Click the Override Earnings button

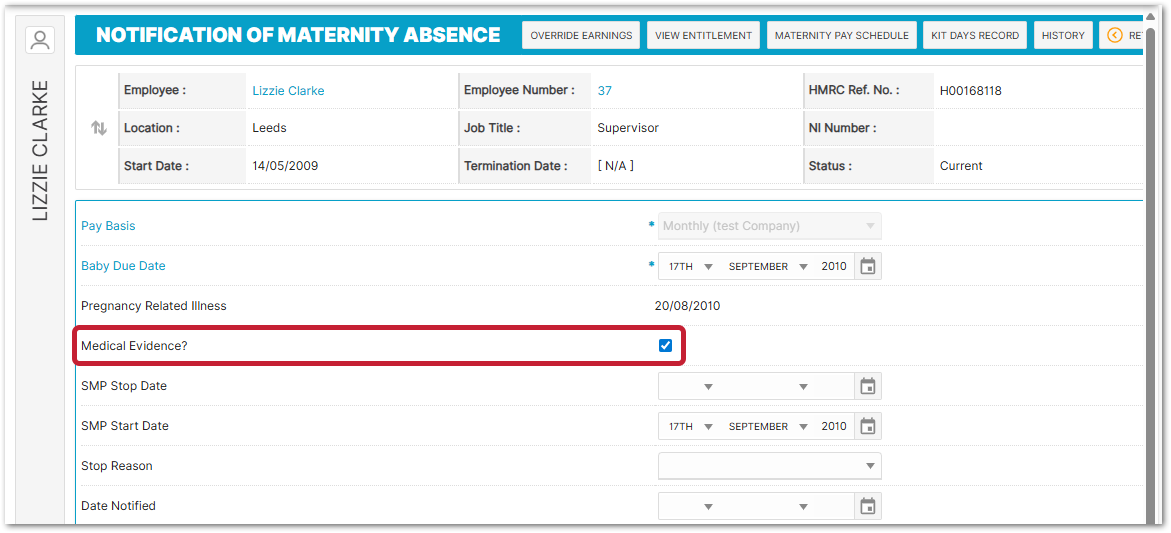(x=581, y=36)
